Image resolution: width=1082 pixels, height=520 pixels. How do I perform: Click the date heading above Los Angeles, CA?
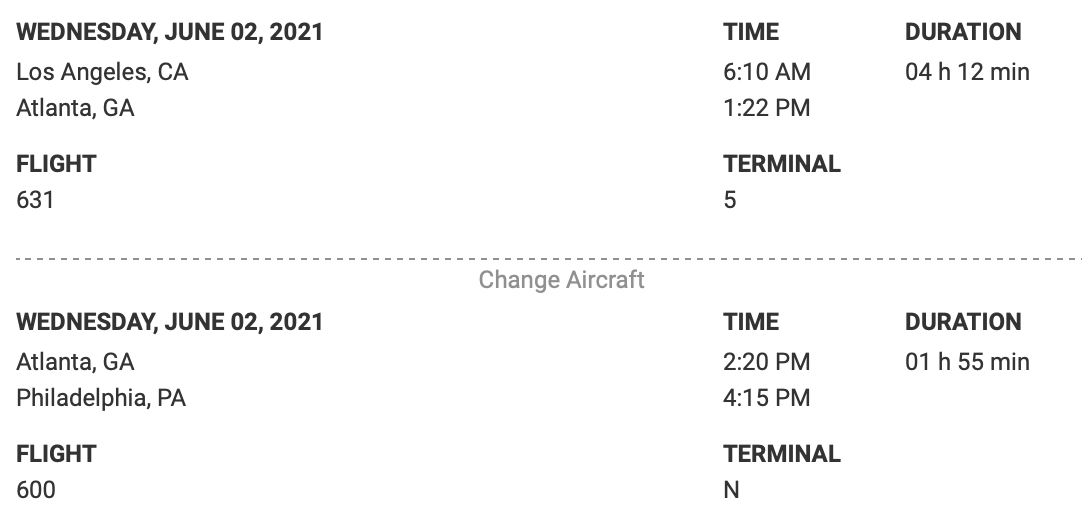[170, 32]
